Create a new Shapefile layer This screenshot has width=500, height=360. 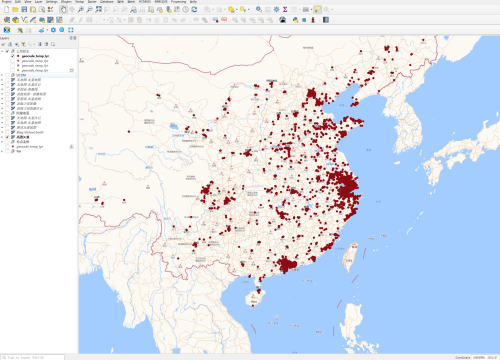[24, 20]
